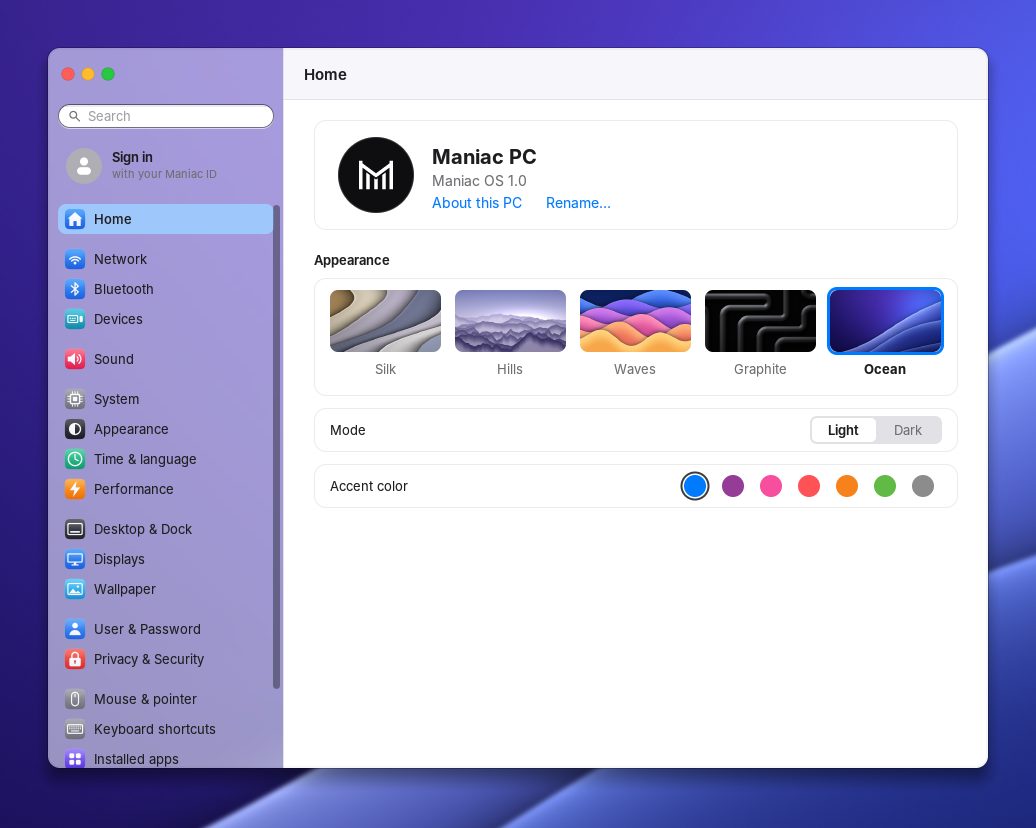
Task: Open the Privacy & Security lock icon
Action: coord(75,659)
